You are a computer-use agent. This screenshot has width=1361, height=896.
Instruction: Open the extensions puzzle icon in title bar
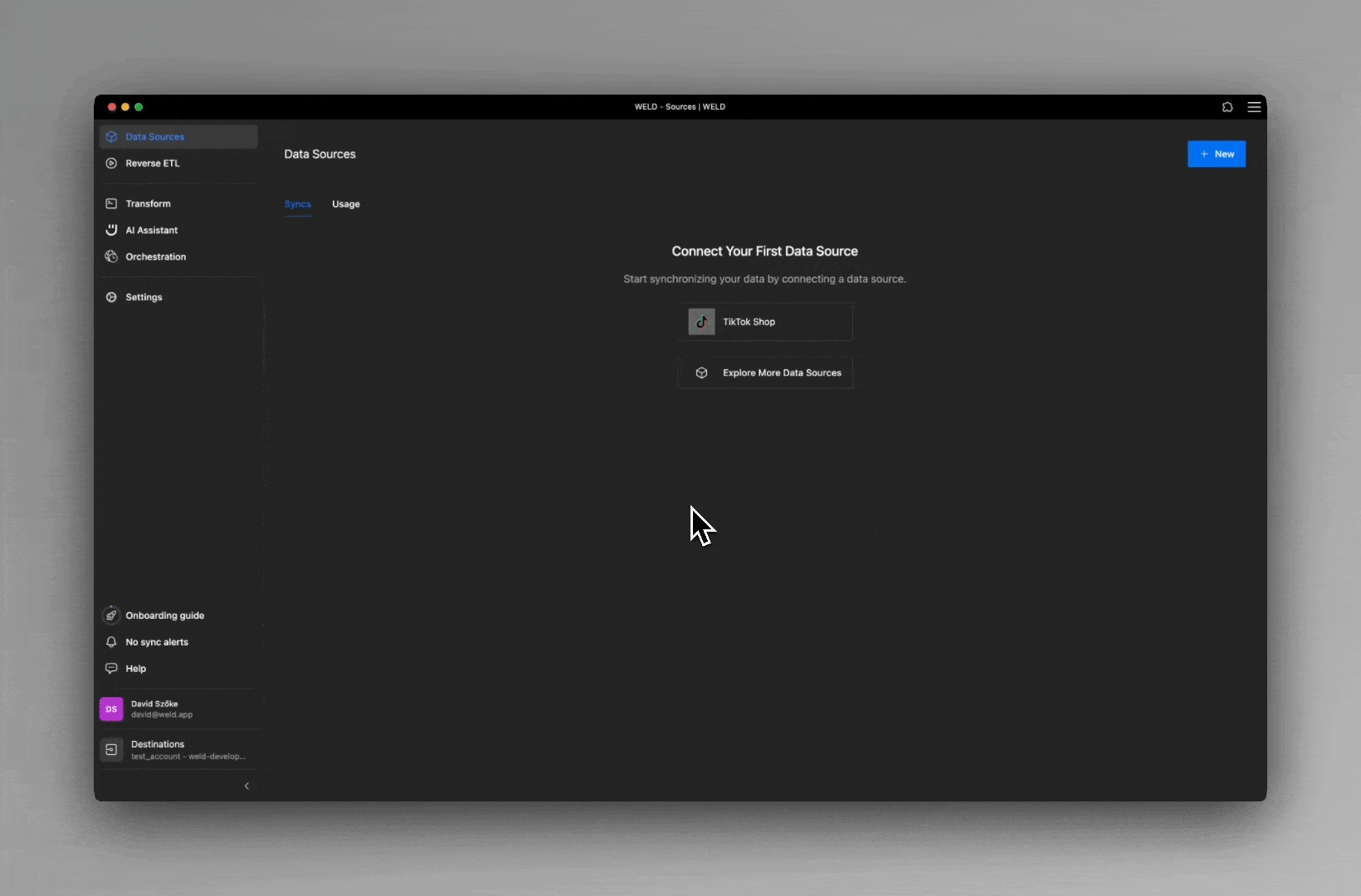(1227, 107)
